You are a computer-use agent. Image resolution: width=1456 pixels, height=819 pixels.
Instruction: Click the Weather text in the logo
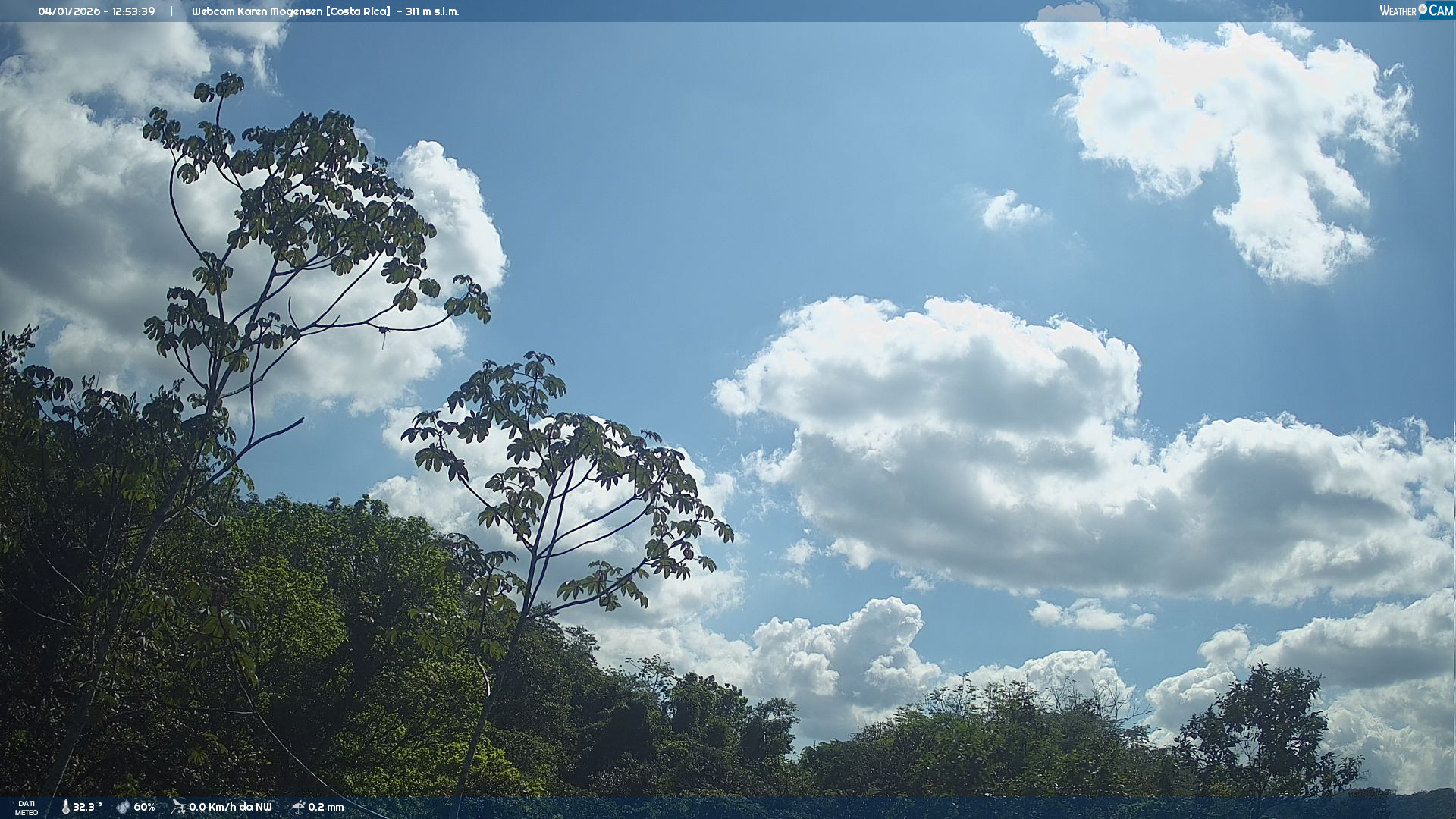1398,11
